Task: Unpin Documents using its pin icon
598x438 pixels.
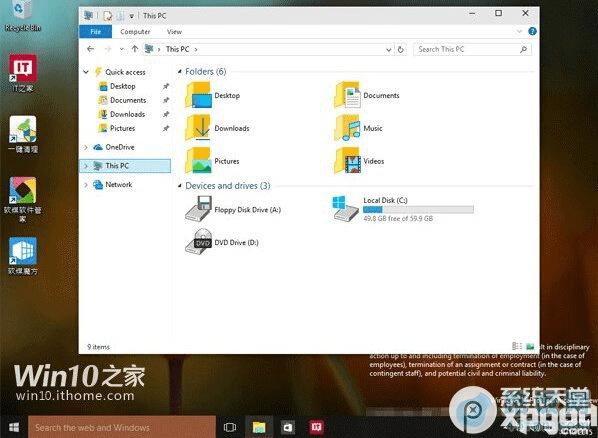Action: (x=166, y=100)
